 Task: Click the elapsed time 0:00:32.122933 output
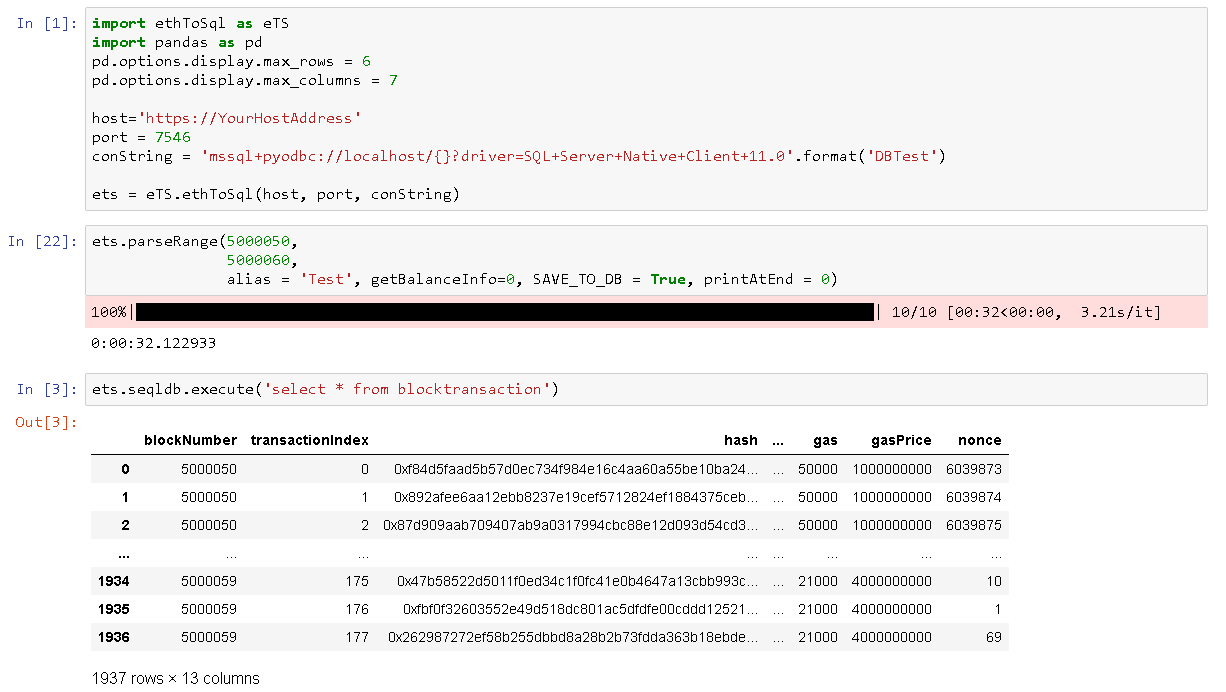coord(154,343)
